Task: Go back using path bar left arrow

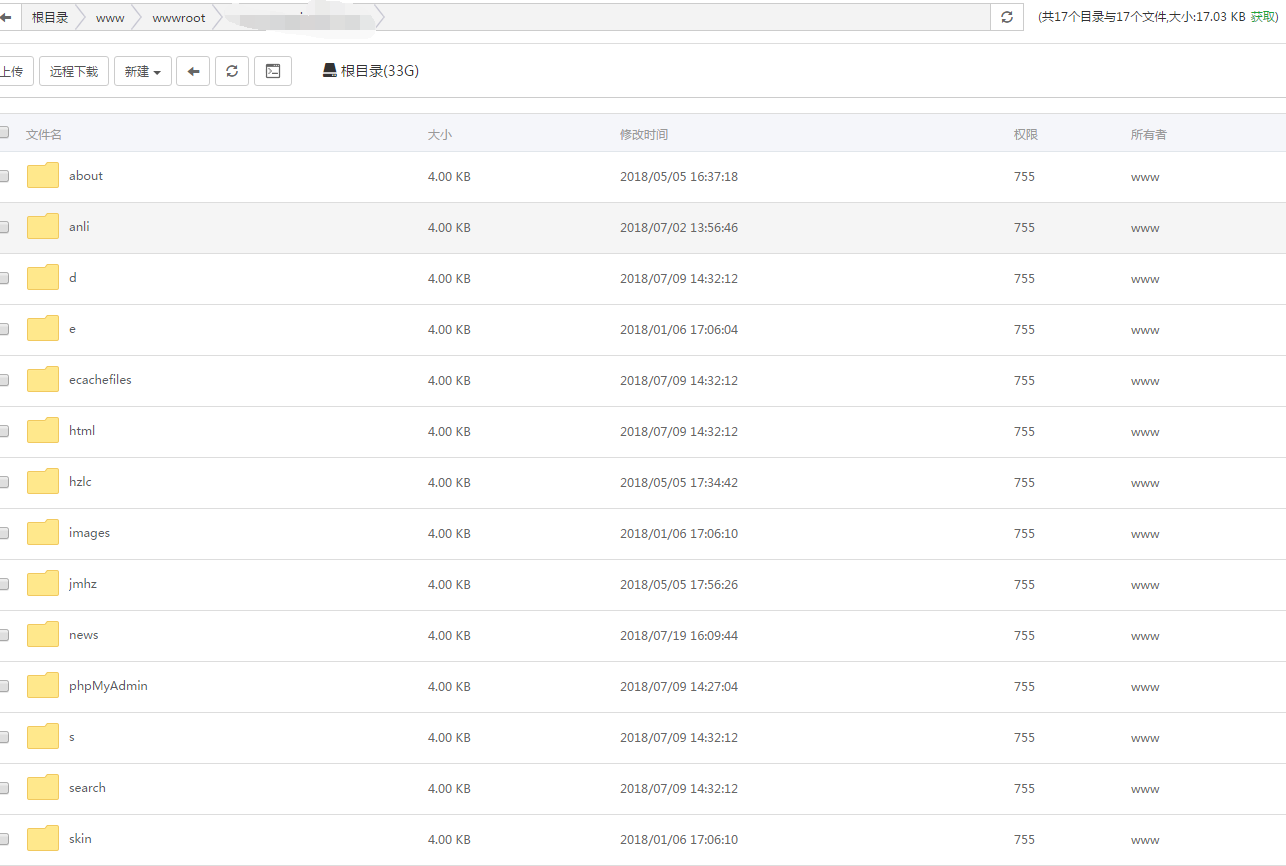Action: [x=6, y=17]
